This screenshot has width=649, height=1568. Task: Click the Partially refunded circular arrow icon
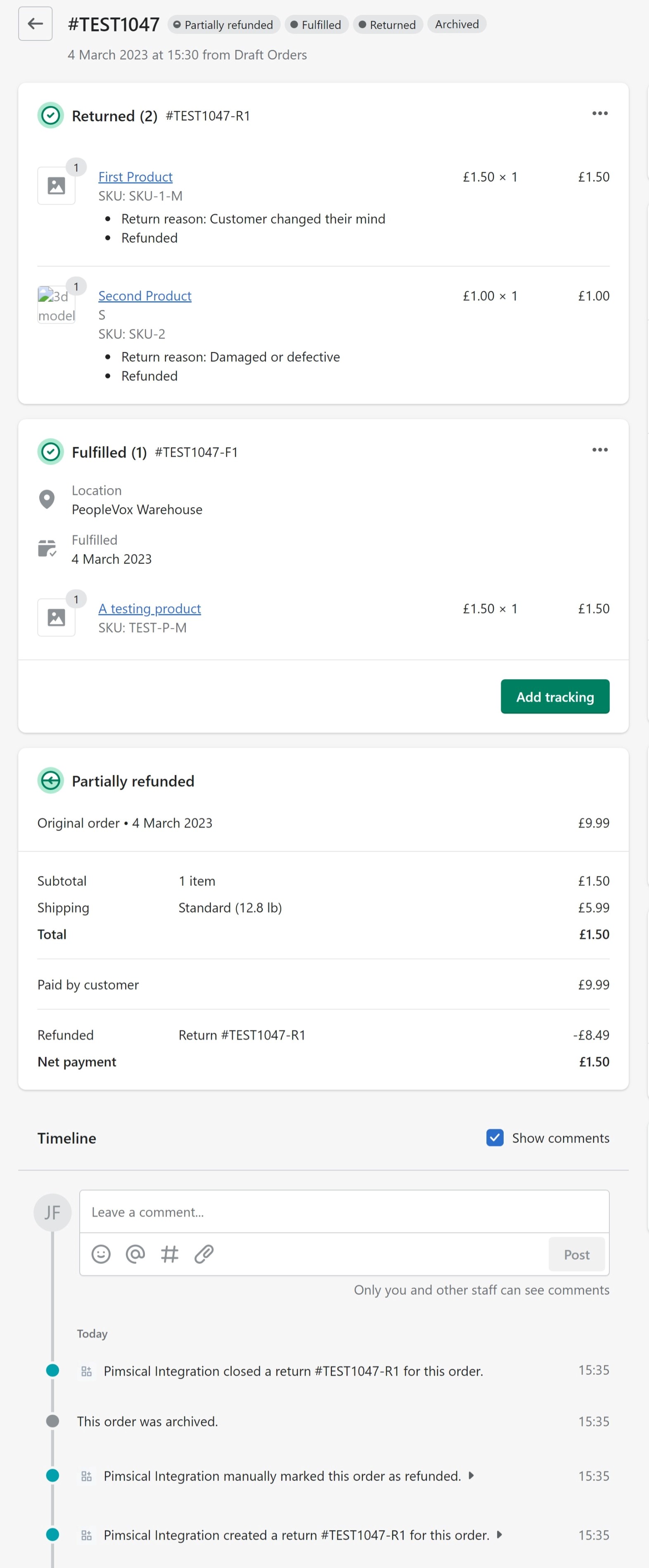[x=51, y=780]
